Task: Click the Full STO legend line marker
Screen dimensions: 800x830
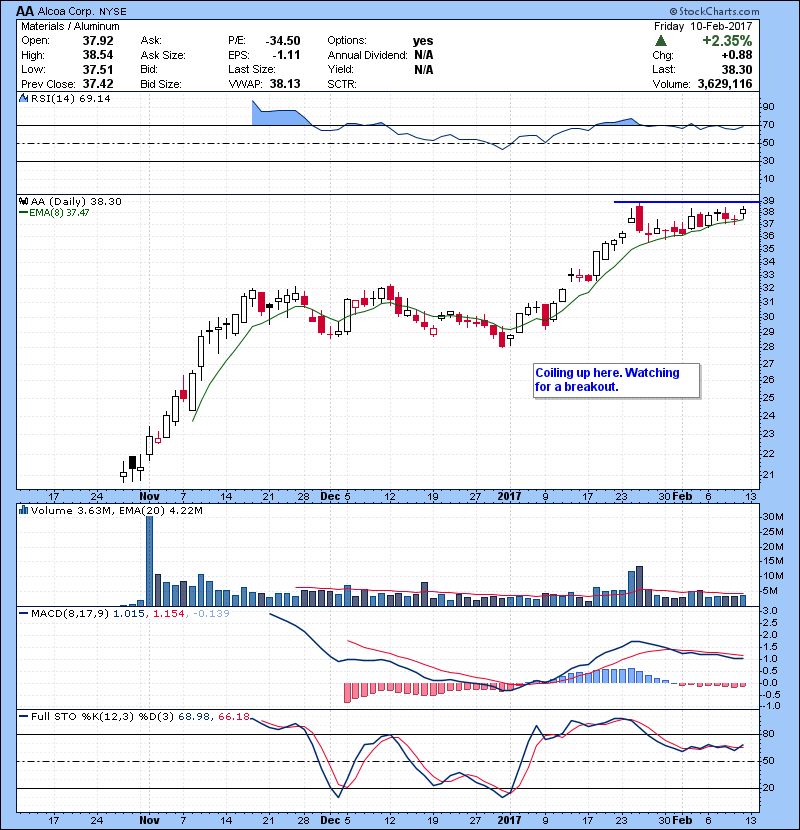Action: coord(23,717)
